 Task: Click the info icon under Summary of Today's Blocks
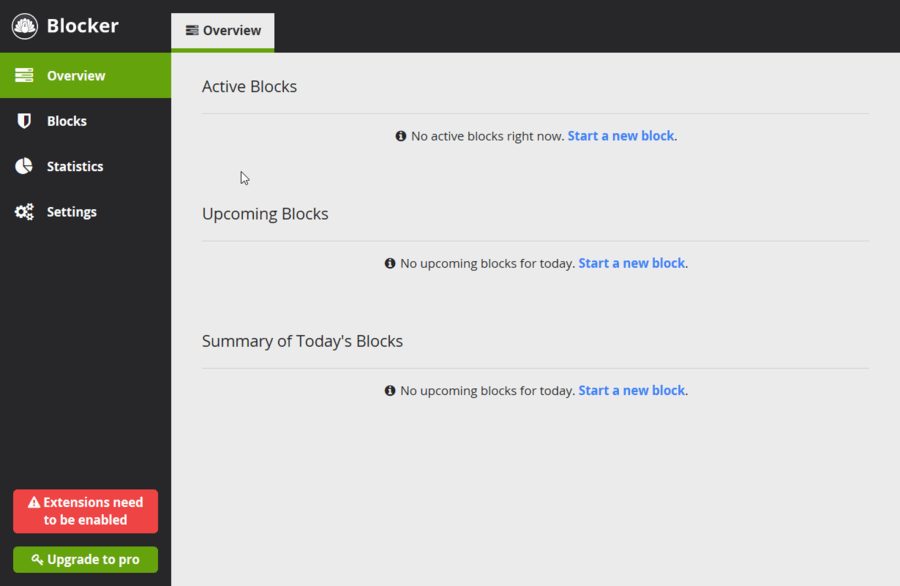click(390, 391)
